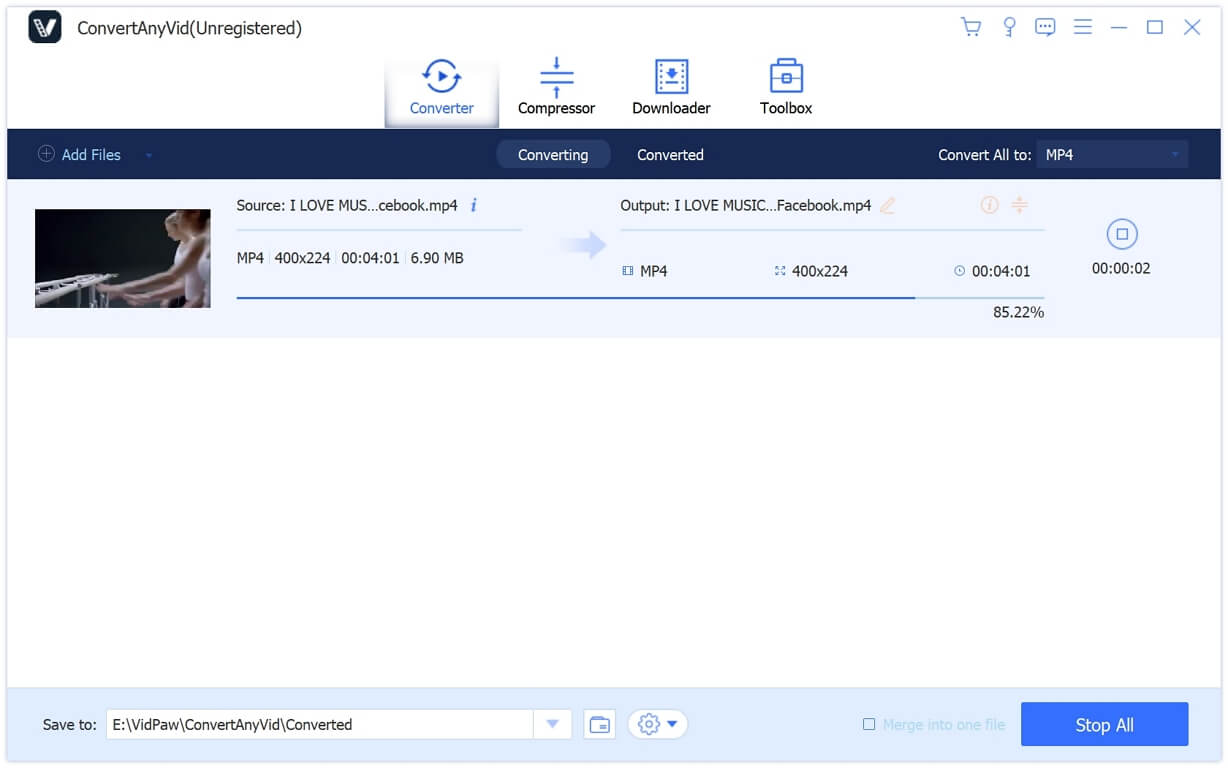Close the ConvertAnyVid window

point(1192,27)
